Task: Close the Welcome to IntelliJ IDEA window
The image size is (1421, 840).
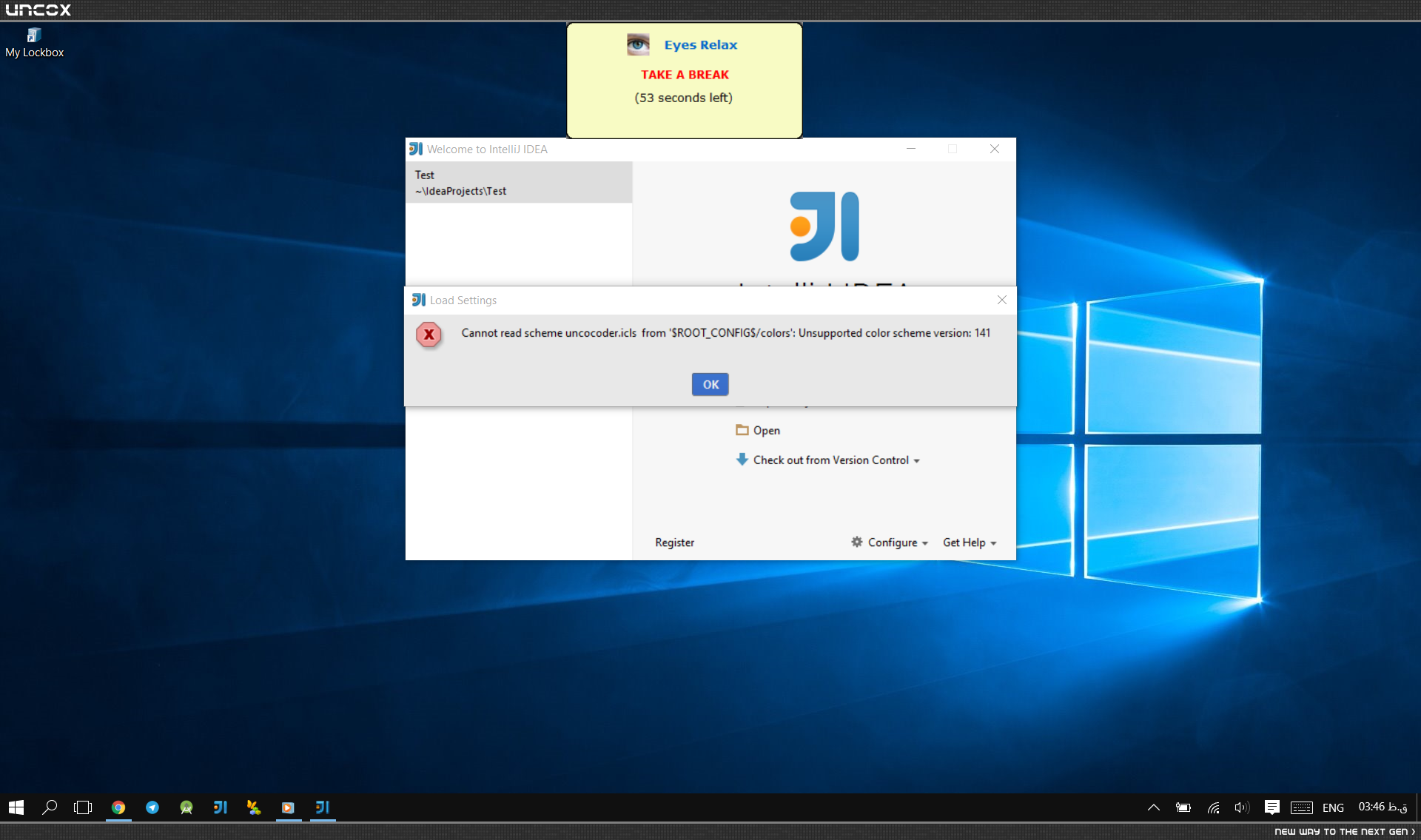Action: click(995, 149)
